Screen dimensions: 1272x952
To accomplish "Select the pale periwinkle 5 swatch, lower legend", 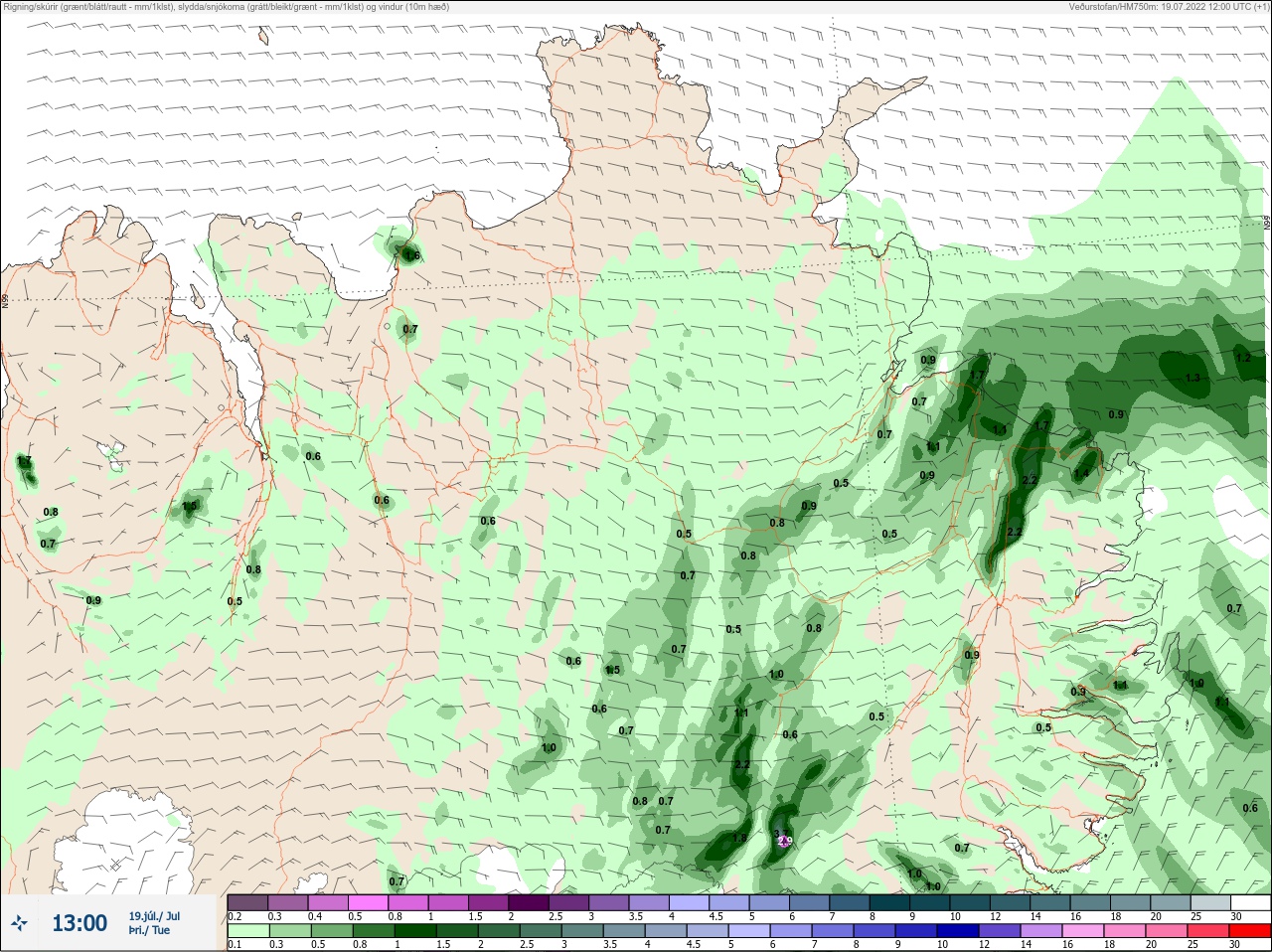I will click(749, 931).
